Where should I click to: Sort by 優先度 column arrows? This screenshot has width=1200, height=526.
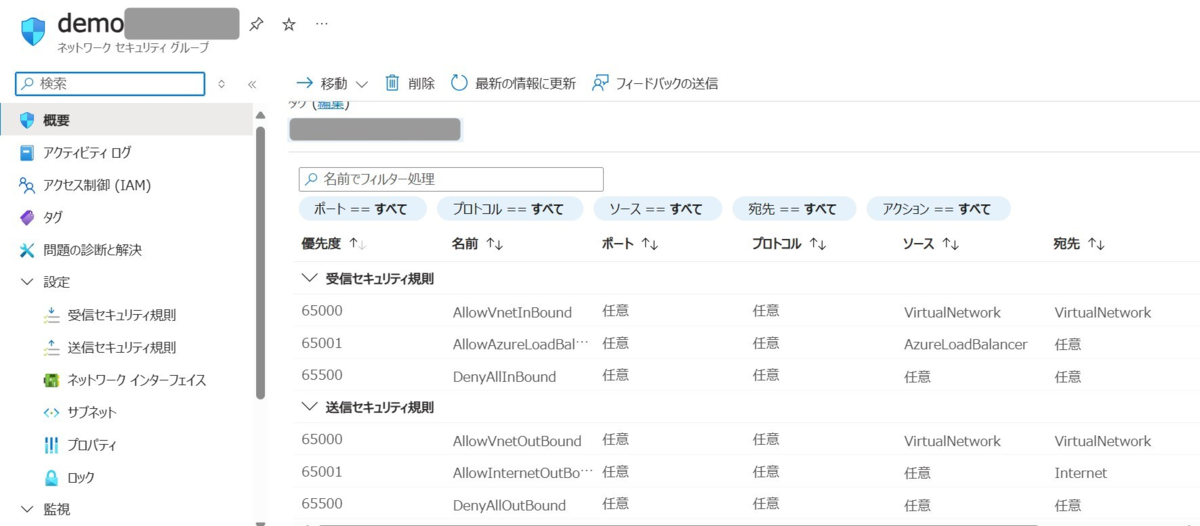[357, 244]
